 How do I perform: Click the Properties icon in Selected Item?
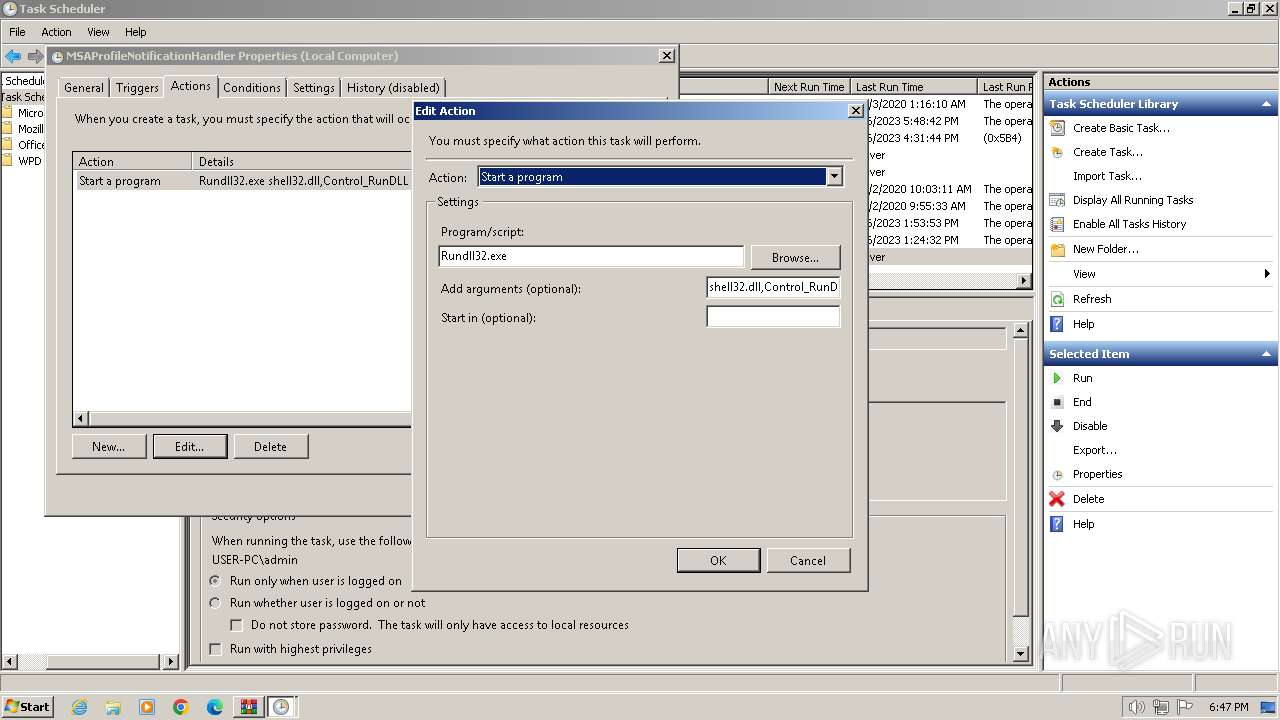(x=1057, y=474)
